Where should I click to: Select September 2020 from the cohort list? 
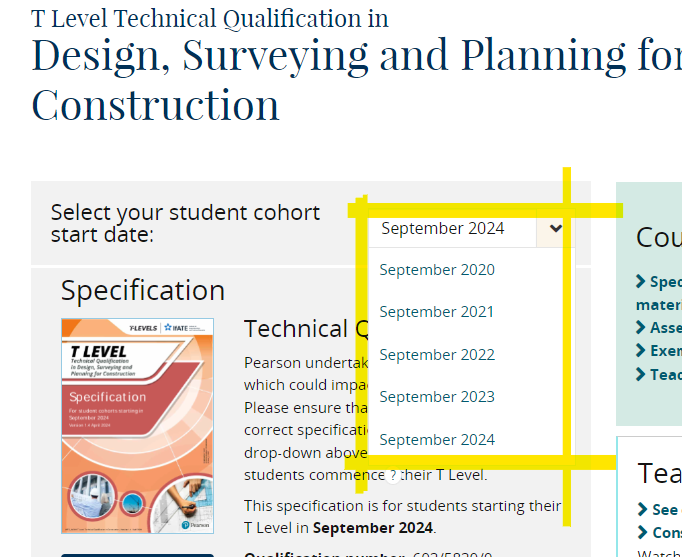437,270
